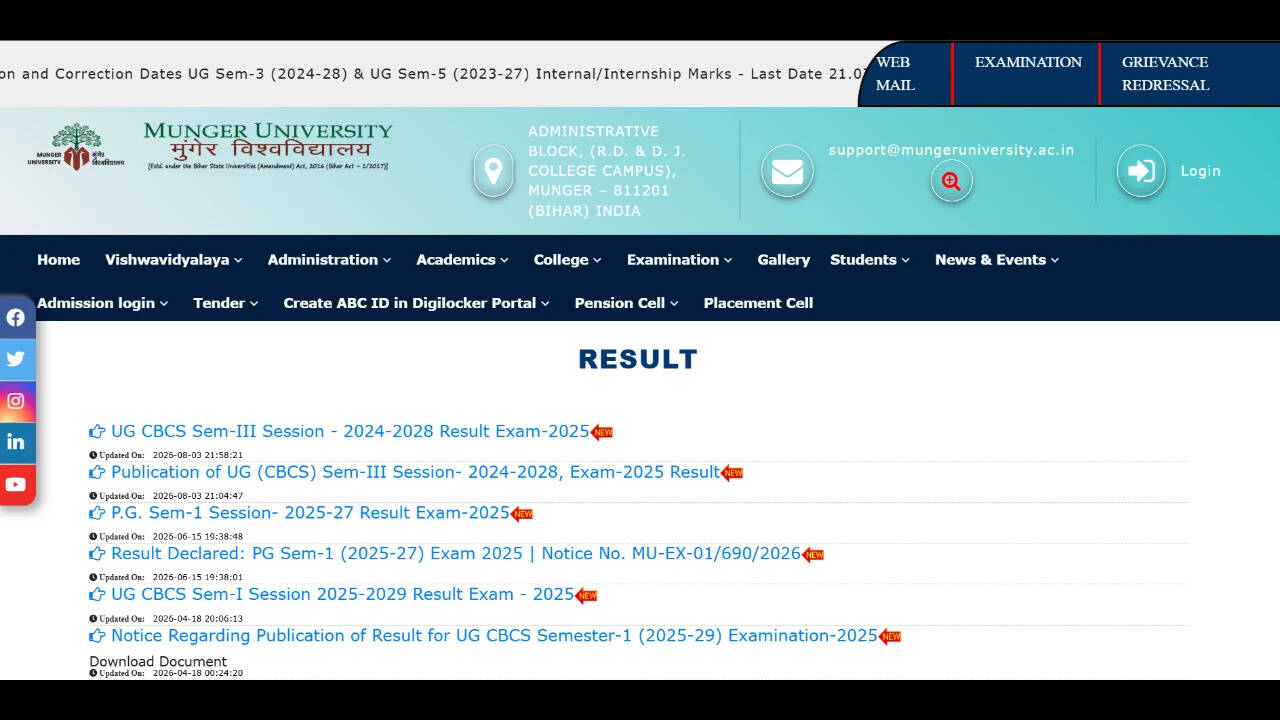This screenshot has width=1280, height=720.
Task: Open the Facebook social sidebar icon
Action: (x=17, y=318)
